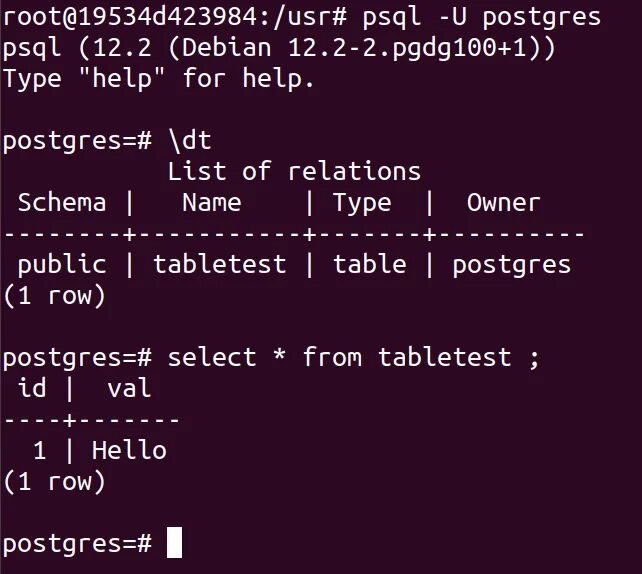
Task: Click the final '(1 row)' result count
Action: (54, 481)
